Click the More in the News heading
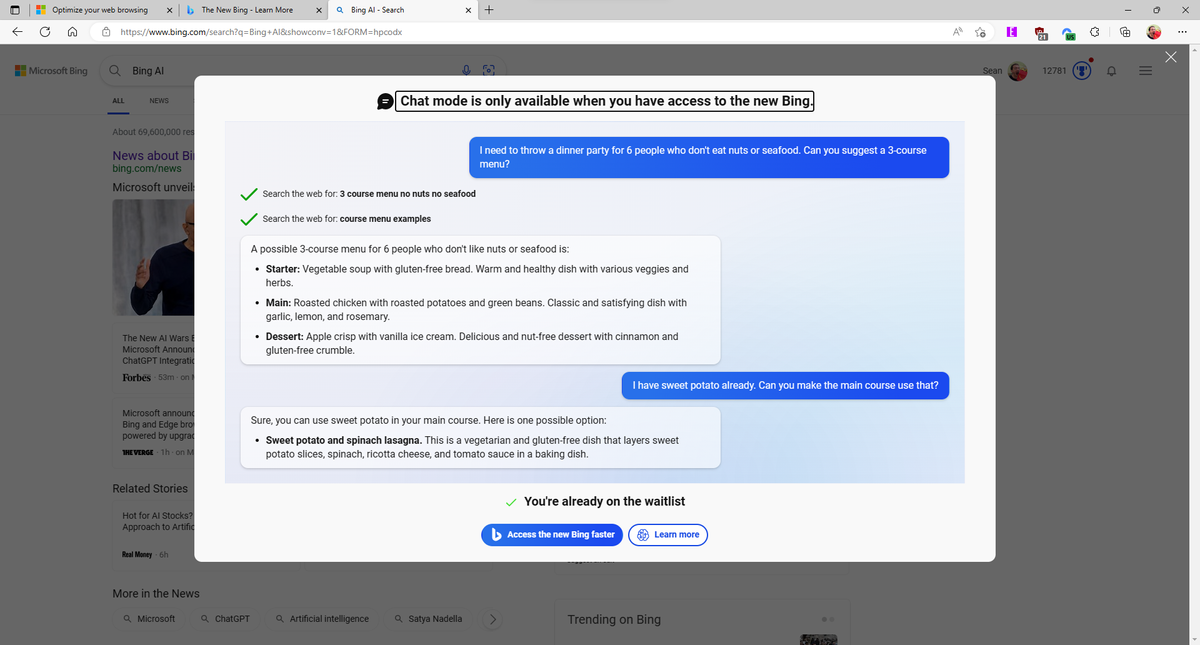This screenshot has width=1200, height=645. (x=155, y=593)
